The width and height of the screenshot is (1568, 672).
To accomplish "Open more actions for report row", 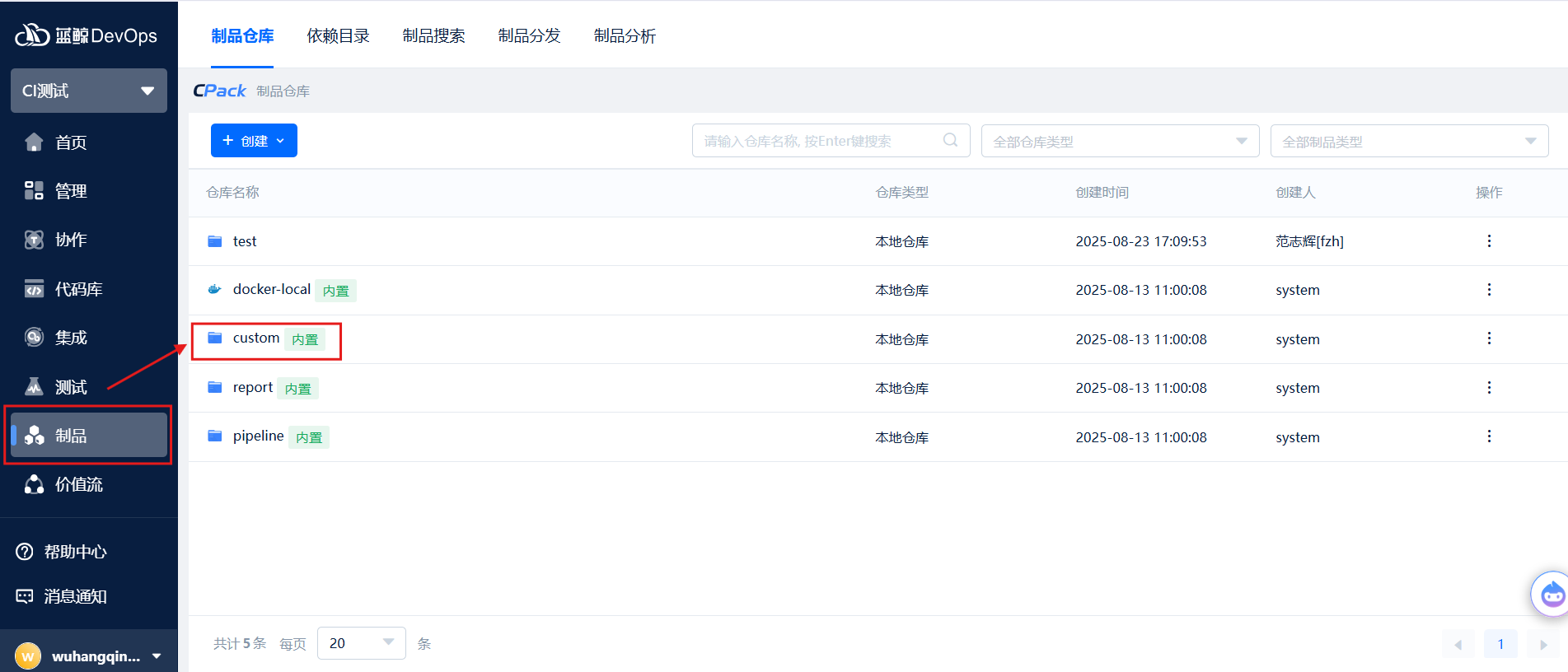I will (x=1489, y=387).
